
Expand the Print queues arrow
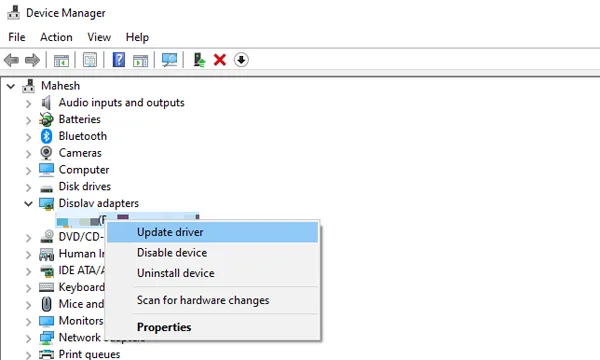click(28, 355)
